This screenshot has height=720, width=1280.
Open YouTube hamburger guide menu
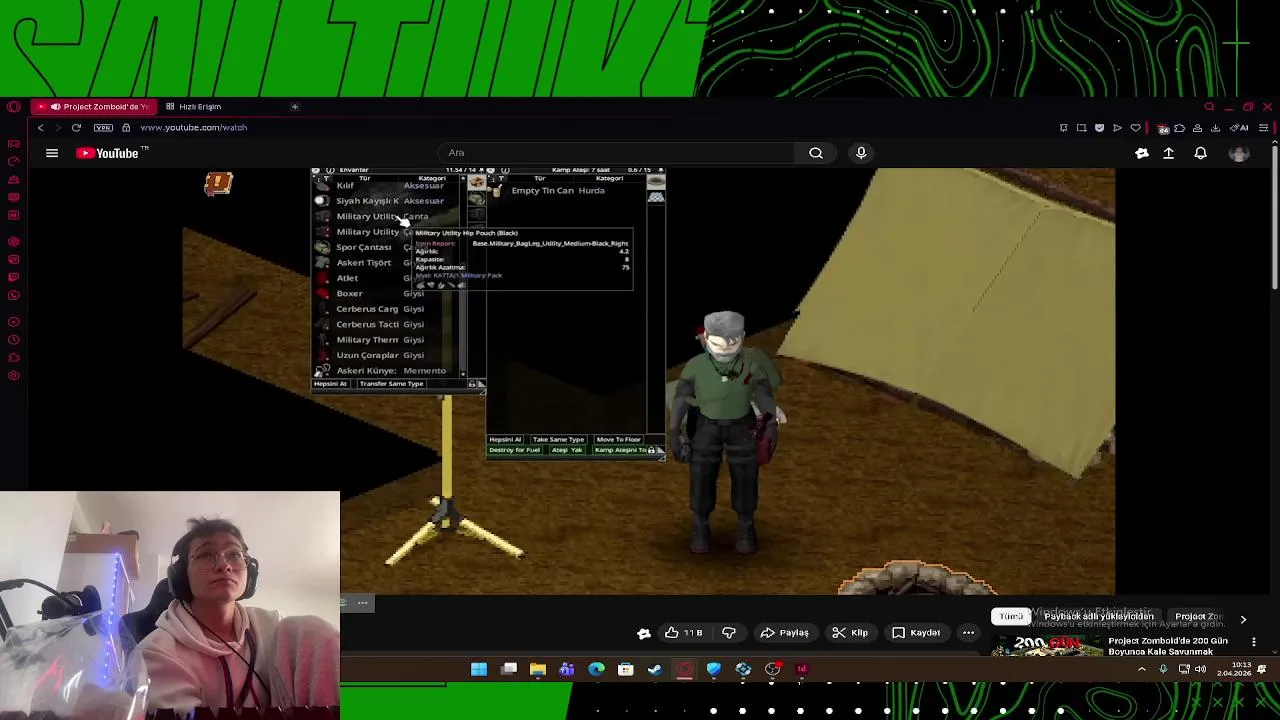(x=52, y=153)
